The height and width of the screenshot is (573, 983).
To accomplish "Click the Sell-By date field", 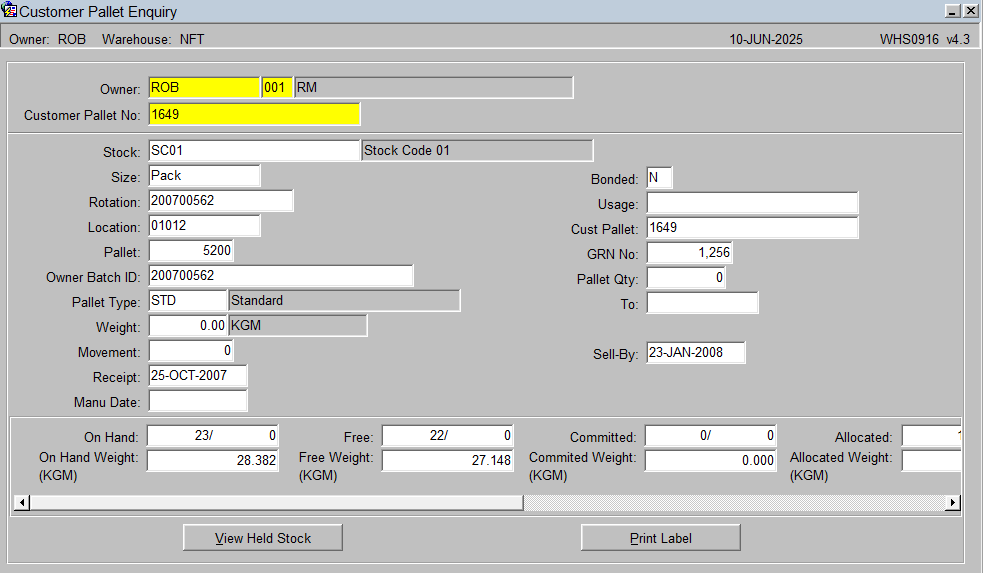I will pyautogui.click(x=696, y=352).
